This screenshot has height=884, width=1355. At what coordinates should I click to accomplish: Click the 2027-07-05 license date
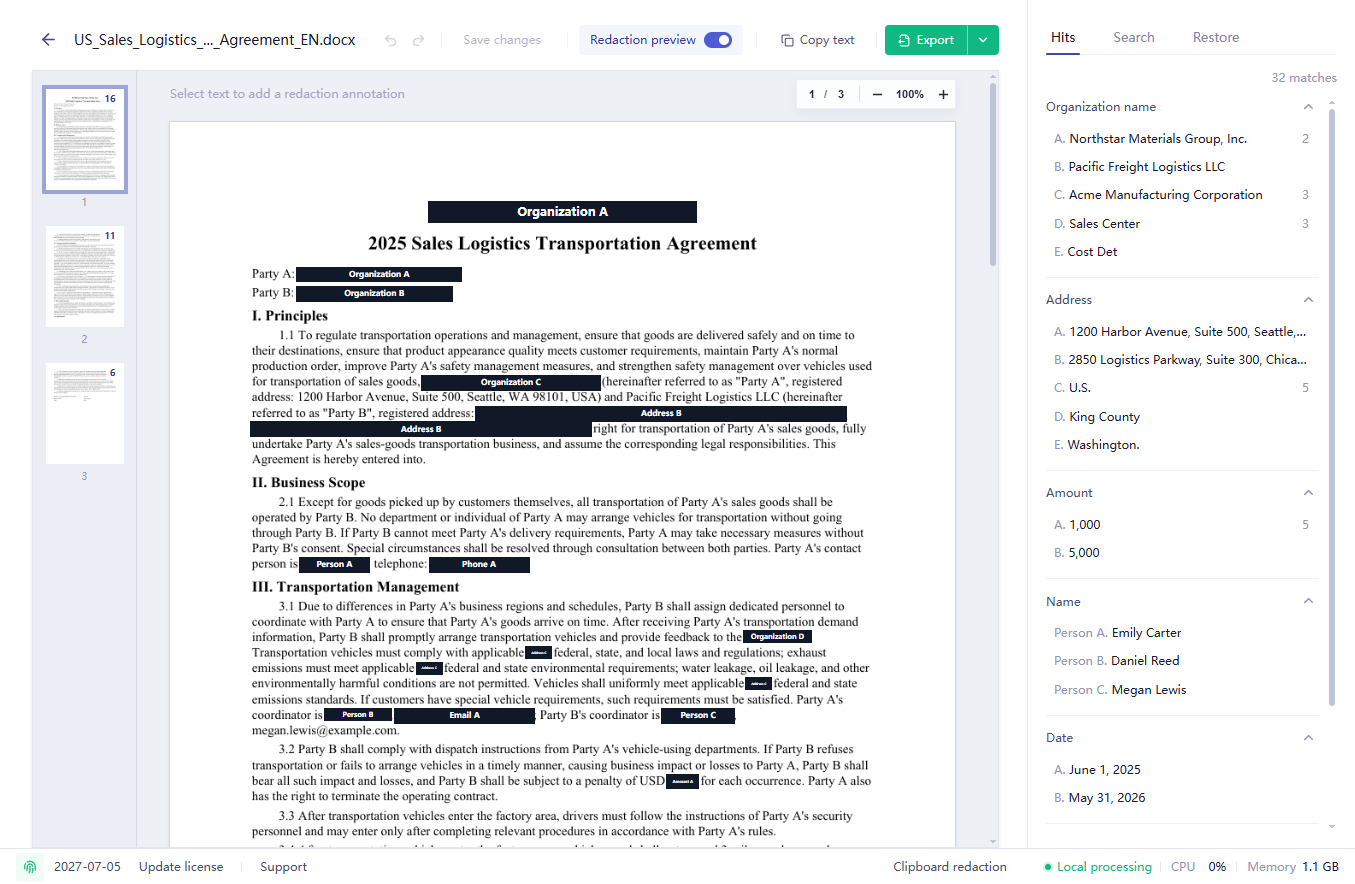87,867
